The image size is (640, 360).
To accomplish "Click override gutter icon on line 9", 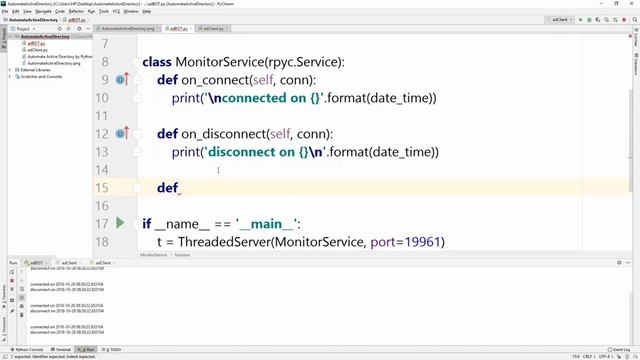I will tap(122, 79).
